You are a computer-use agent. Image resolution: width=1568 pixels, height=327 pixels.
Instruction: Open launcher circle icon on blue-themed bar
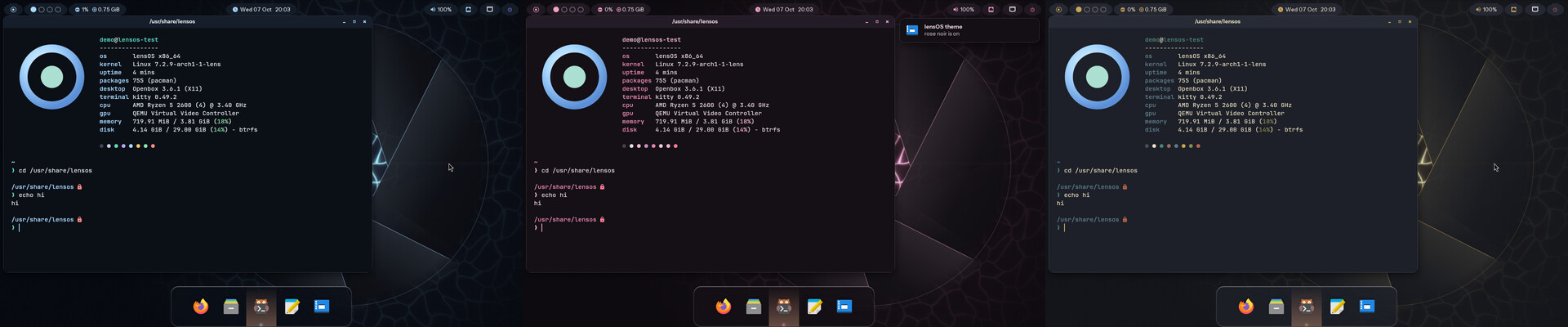pyautogui.click(x=13, y=10)
